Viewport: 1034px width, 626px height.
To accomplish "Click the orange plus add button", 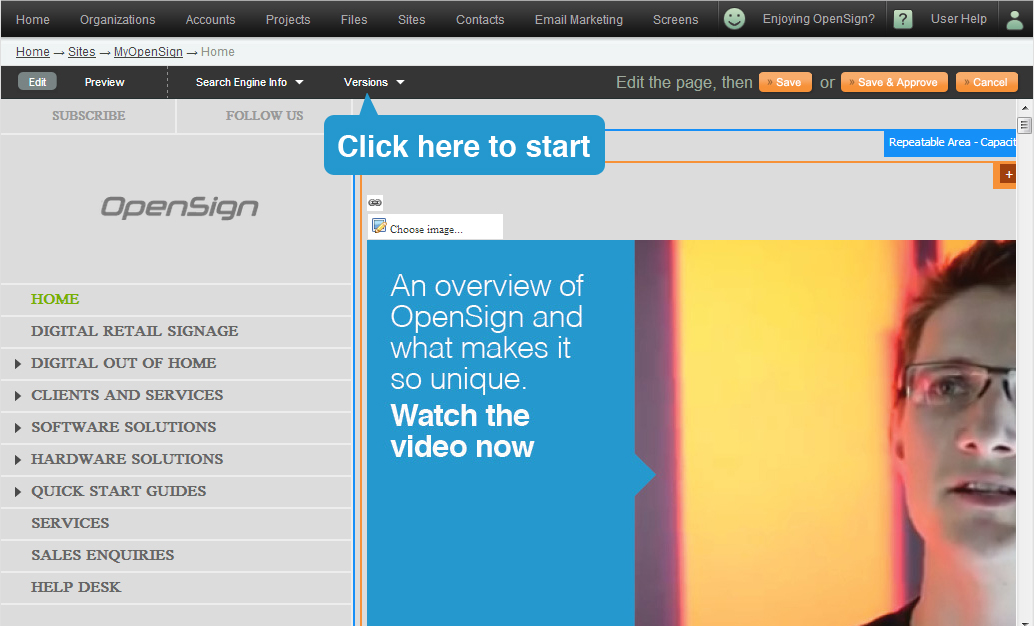I will 1008,175.
